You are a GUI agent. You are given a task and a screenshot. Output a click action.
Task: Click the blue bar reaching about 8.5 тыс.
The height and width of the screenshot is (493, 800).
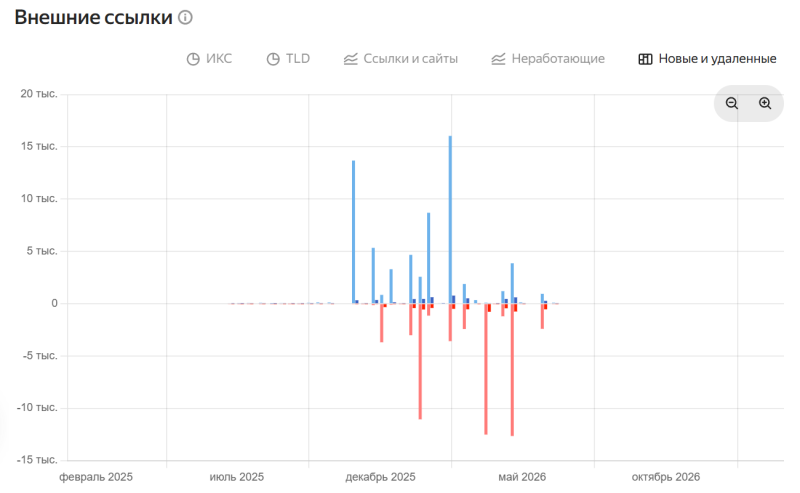pos(429,258)
